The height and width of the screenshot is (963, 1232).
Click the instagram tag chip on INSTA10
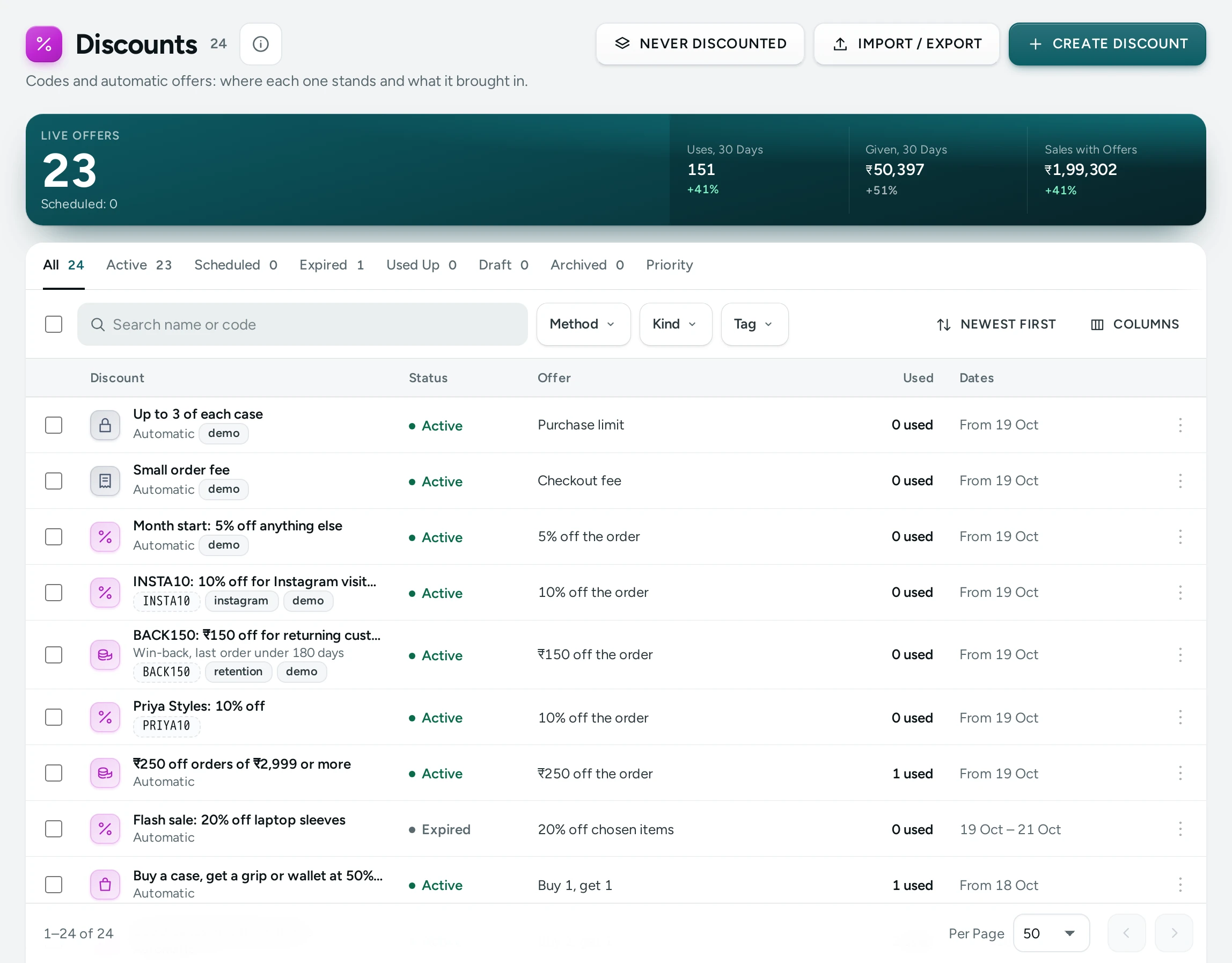[x=241, y=601]
